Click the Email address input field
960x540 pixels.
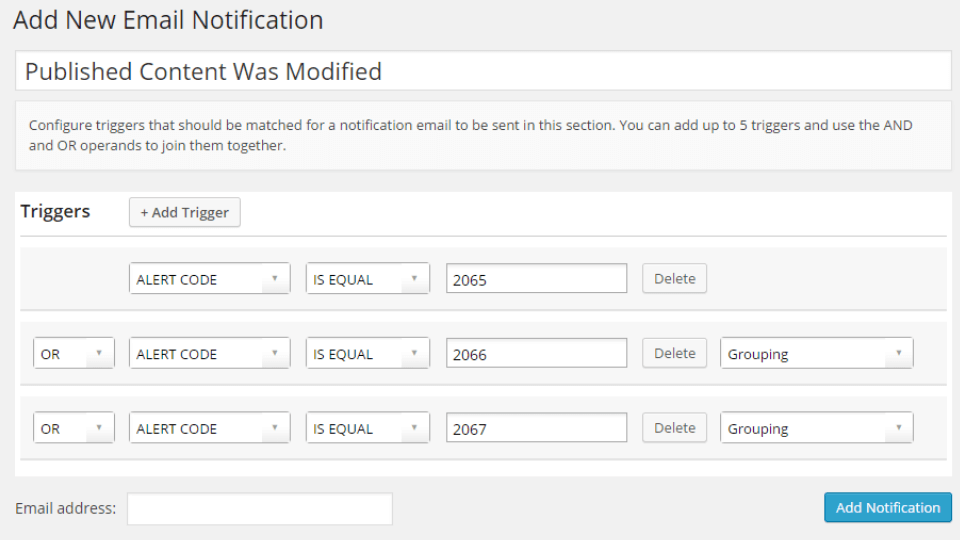coord(260,509)
